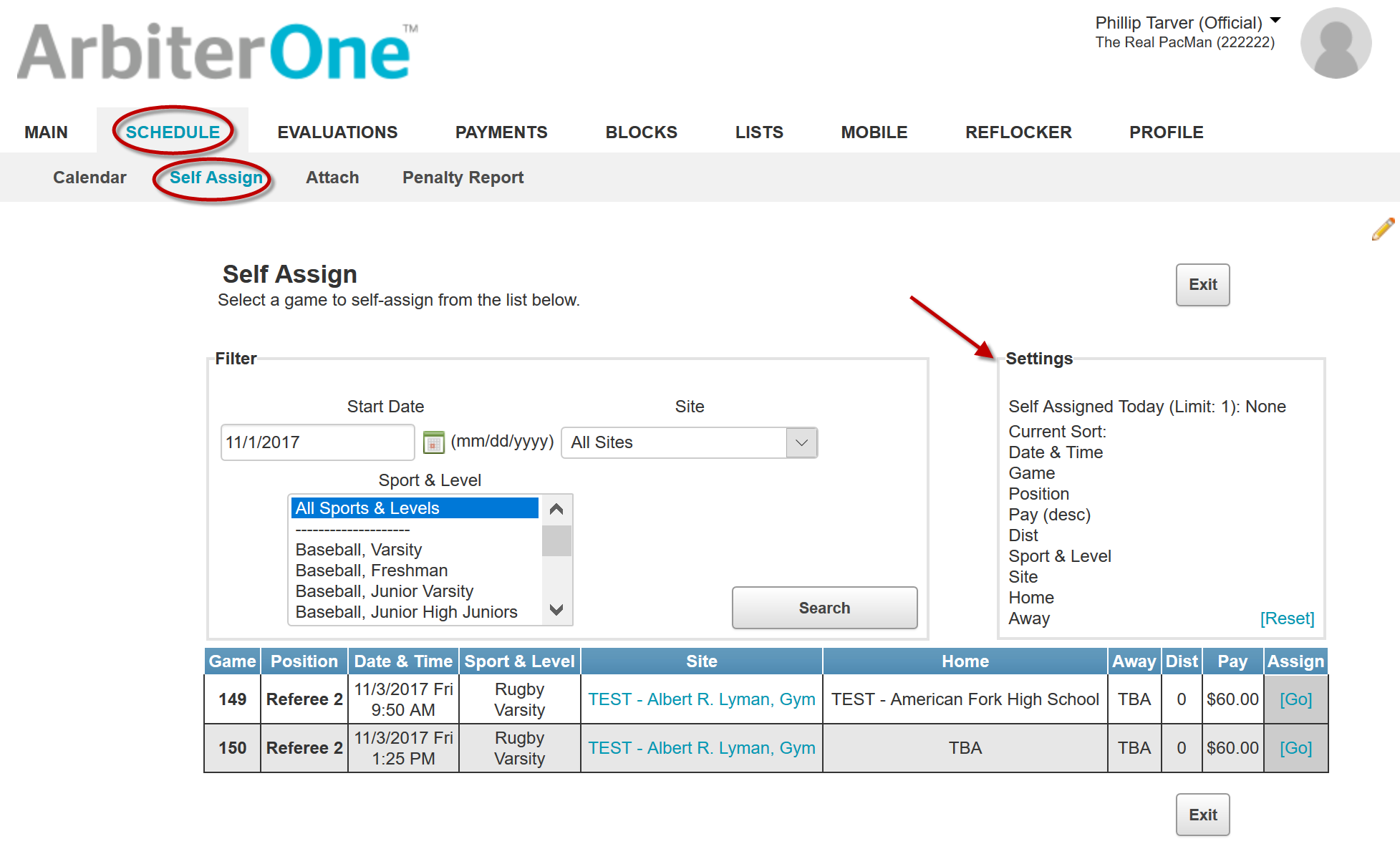Image resolution: width=1400 pixels, height=859 pixels.
Task: Sort by the Away column header
Action: (x=1134, y=661)
